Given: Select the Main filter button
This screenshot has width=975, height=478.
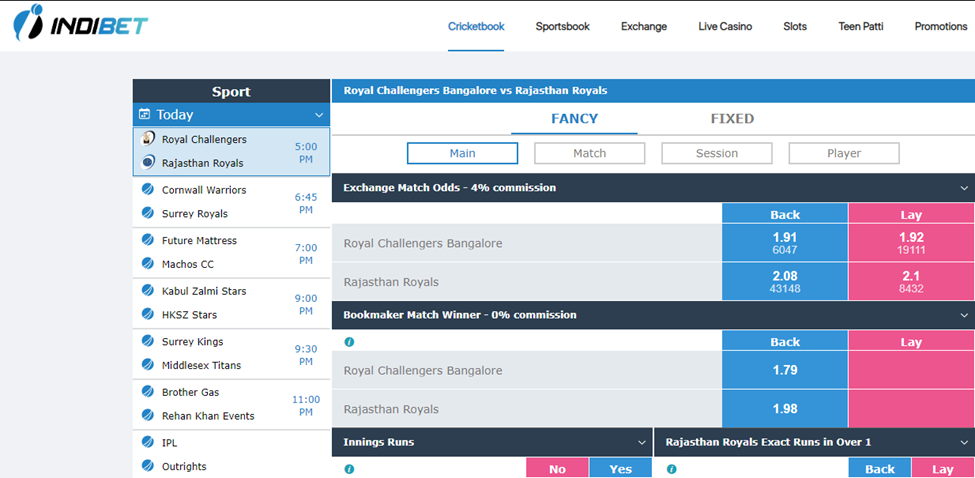Looking at the screenshot, I should (x=463, y=154).
